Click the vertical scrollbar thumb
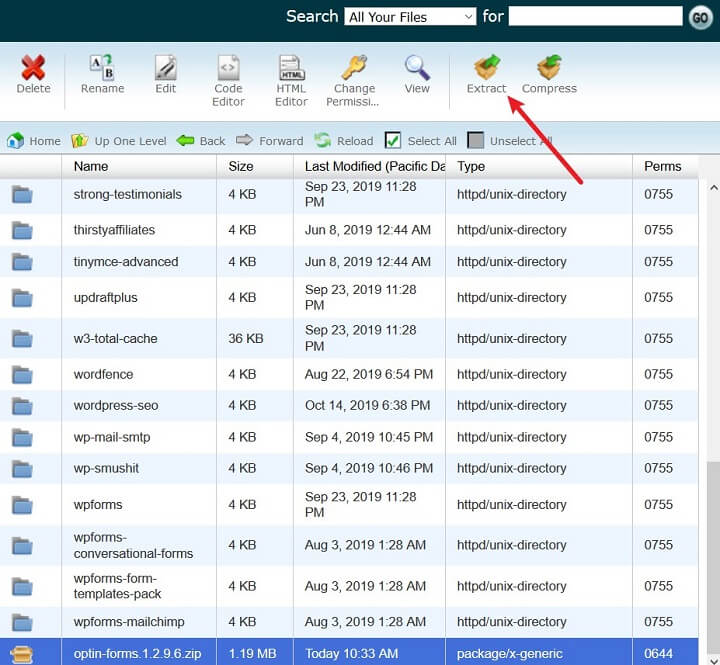Screen dimensions: 720x665 [714, 558]
